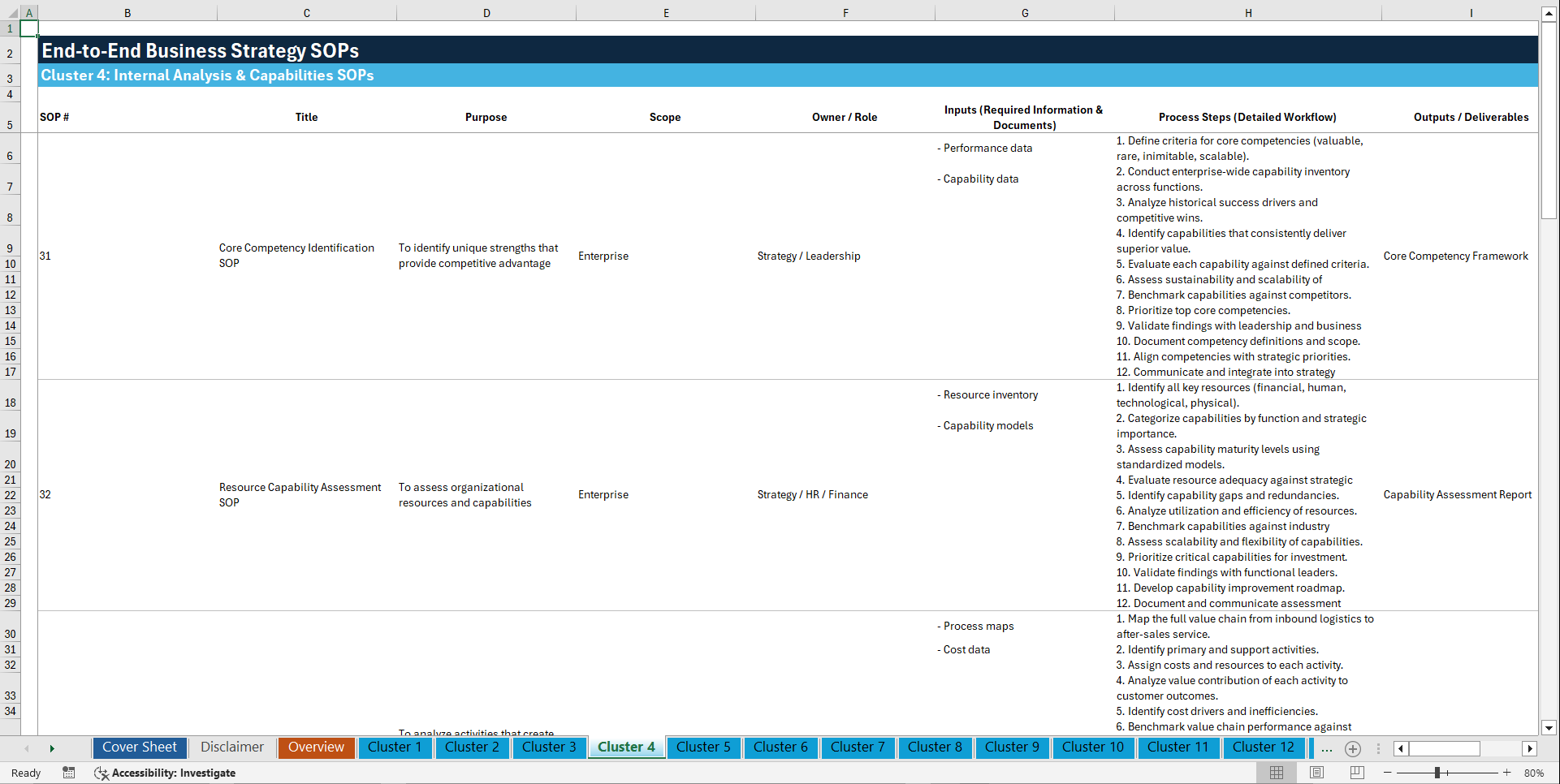Image resolution: width=1560 pixels, height=784 pixels.
Task: Expand sheet navigation with the left tab arrow
Action: [27, 748]
